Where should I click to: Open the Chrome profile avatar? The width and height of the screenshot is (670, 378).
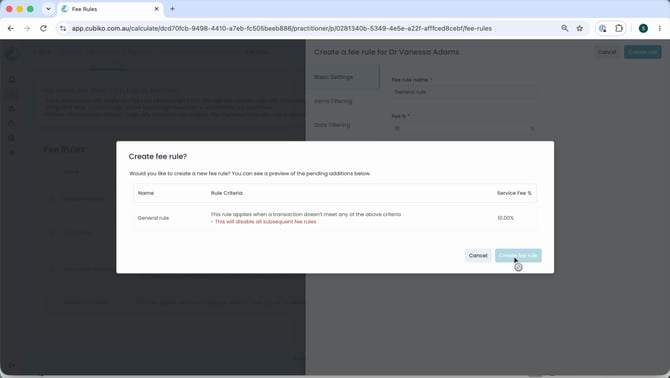coord(643,28)
